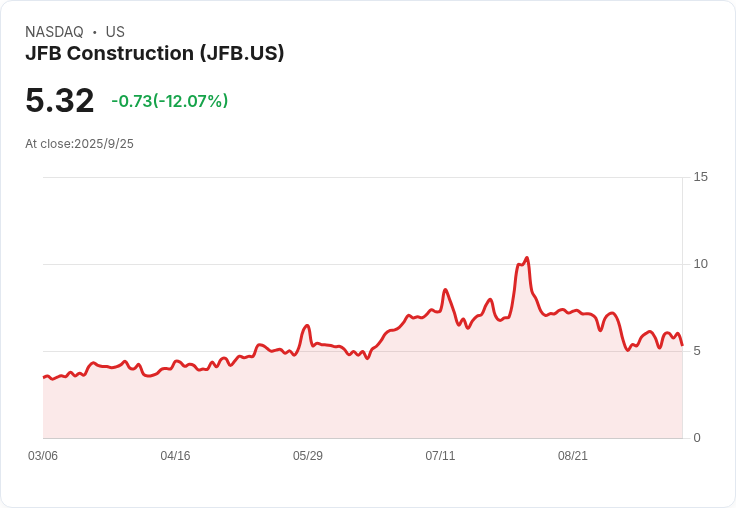Select the 05/29 date on the x-axis

point(308,456)
